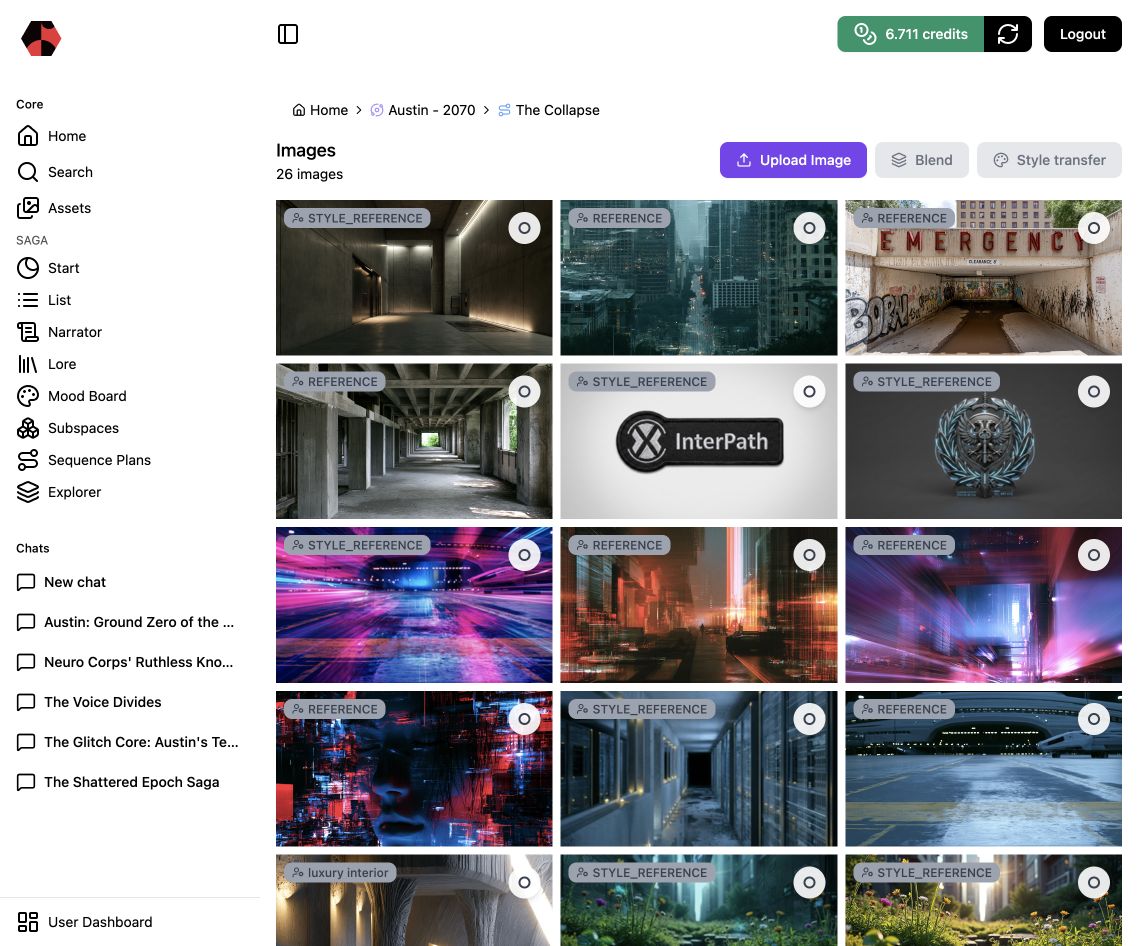Click the Blend button
Image resolution: width=1138 pixels, height=946 pixels.
coord(922,160)
